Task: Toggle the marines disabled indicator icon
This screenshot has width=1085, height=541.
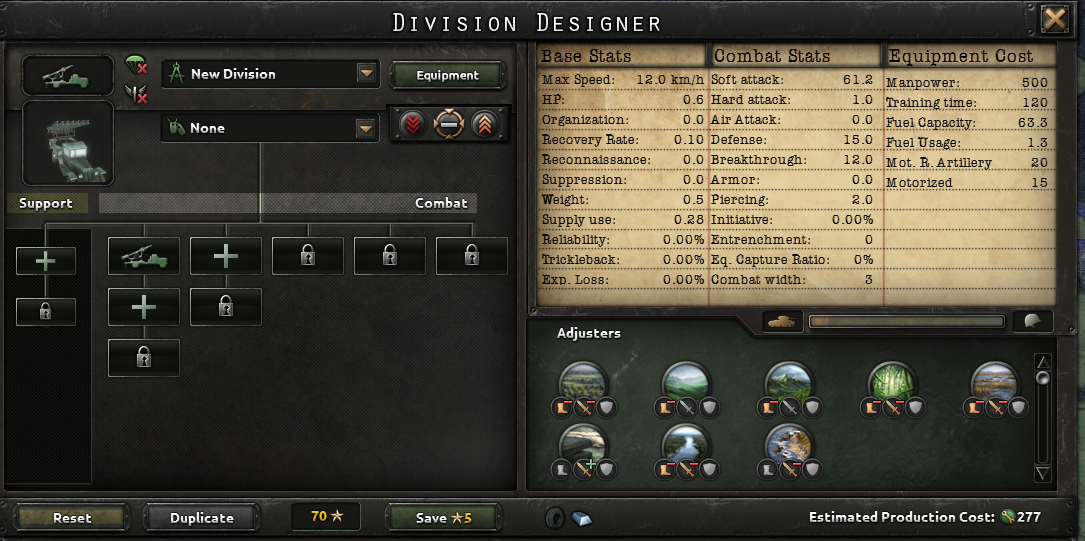Action: [136, 93]
